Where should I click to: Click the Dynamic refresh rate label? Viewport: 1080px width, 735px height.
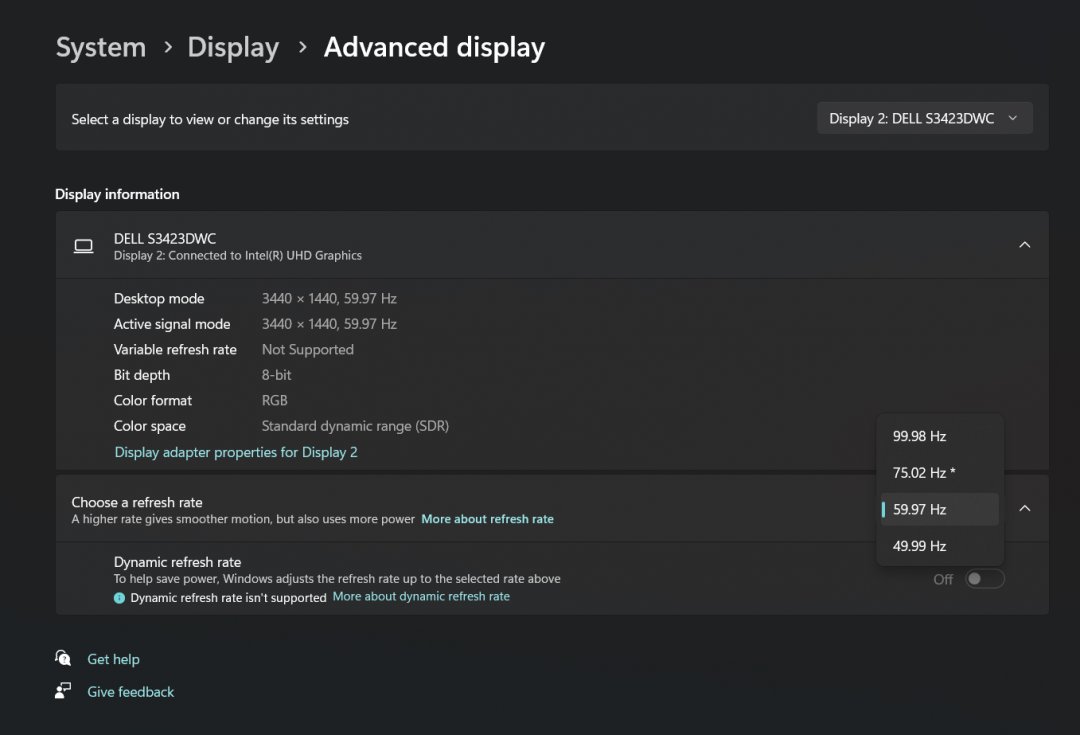(x=177, y=562)
